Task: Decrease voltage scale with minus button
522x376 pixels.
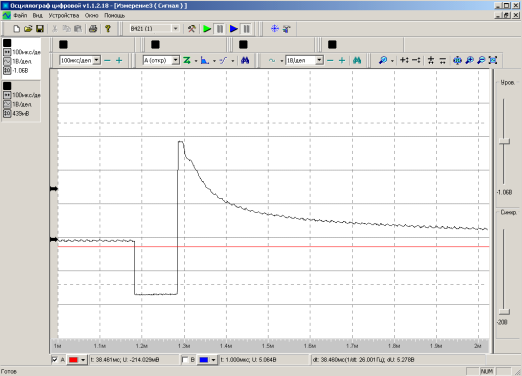Action: pos(330,60)
